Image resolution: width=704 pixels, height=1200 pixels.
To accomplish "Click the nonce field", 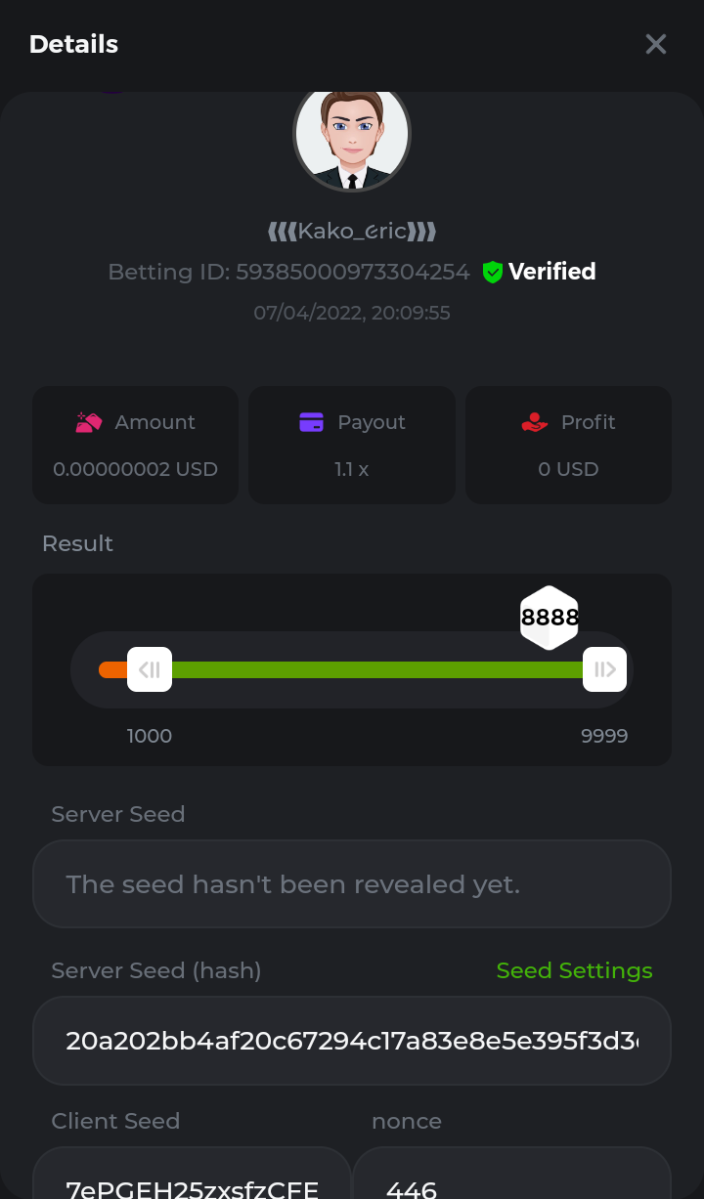I will point(511,1180).
